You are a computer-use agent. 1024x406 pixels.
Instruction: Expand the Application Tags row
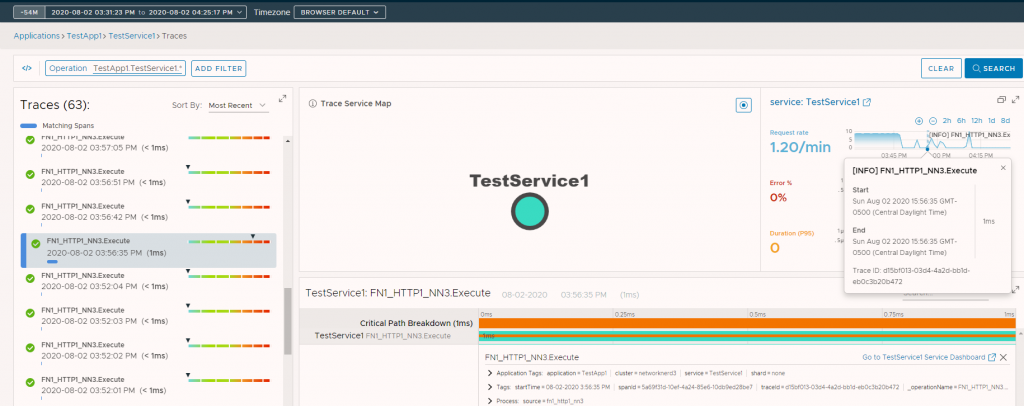click(x=490, y=373)
